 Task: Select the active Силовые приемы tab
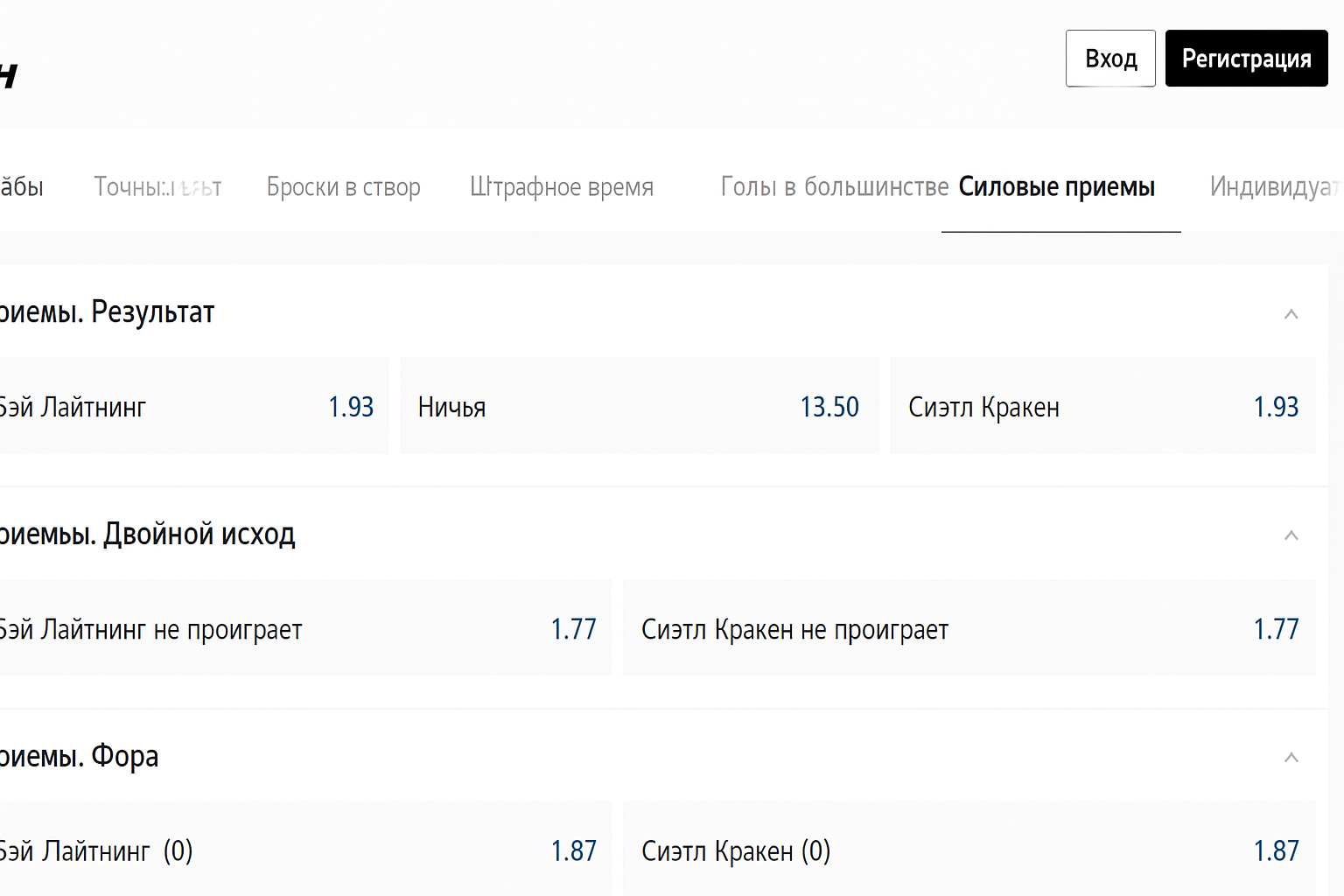(x=1056, y=187)
